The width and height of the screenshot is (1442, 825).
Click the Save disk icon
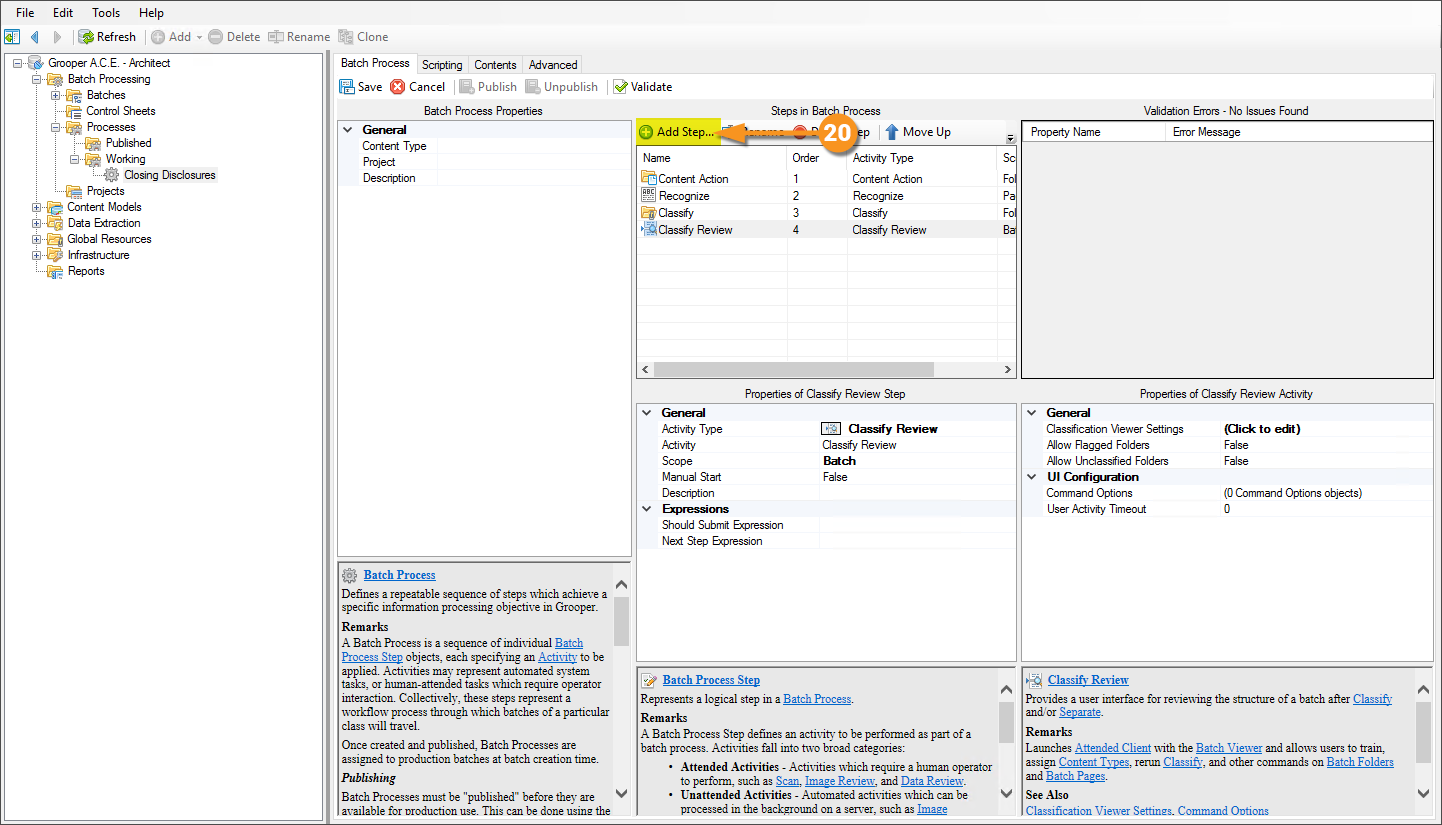click(x=348, y=87)
